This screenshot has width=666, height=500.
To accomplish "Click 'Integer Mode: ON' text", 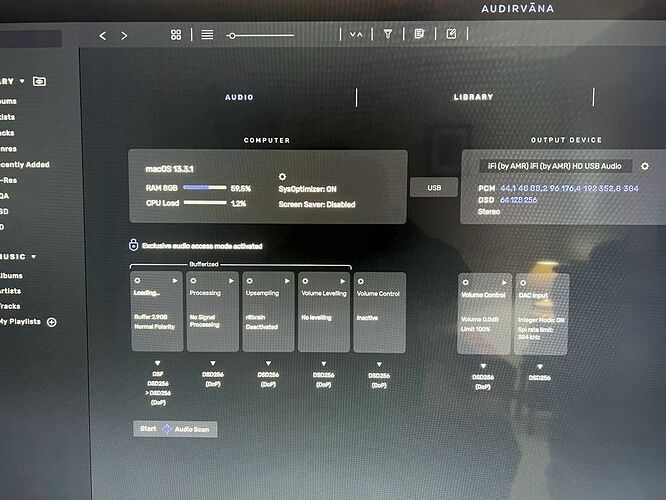I will click(x=541, y=320).
